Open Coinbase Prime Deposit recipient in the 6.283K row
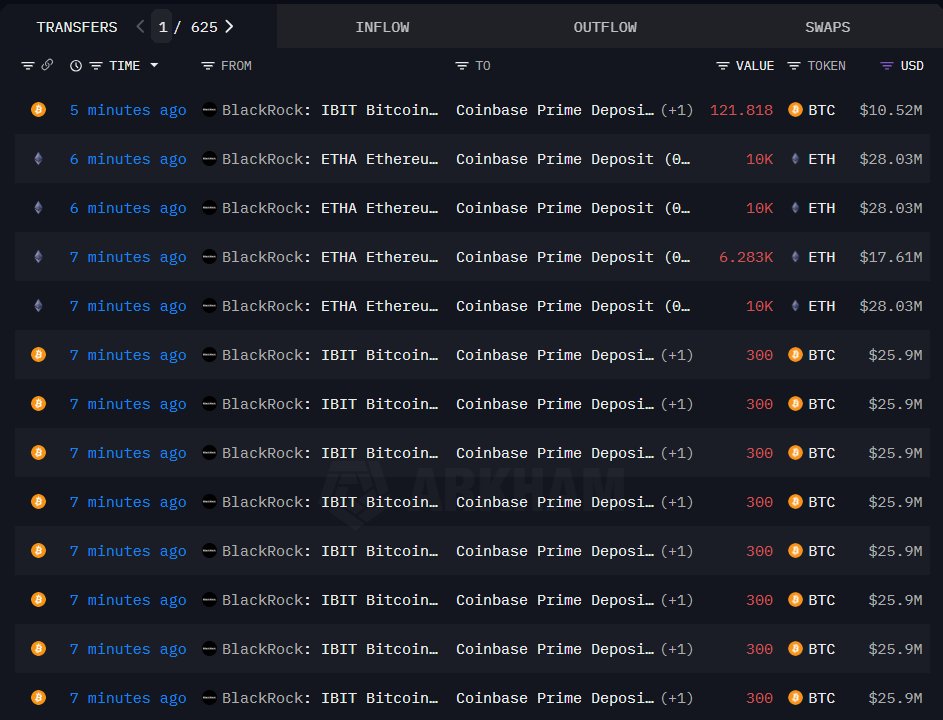This screenshot has height=720, width=943. [x=573, y=257]
